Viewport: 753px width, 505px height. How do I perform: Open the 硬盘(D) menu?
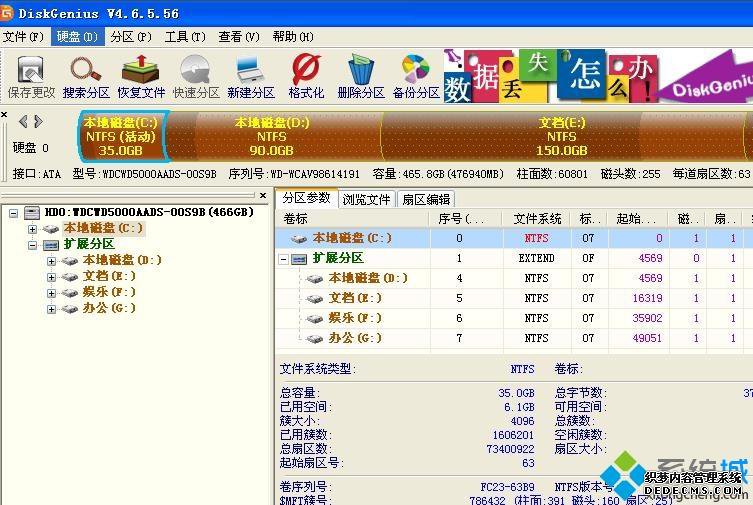point(77,37)
